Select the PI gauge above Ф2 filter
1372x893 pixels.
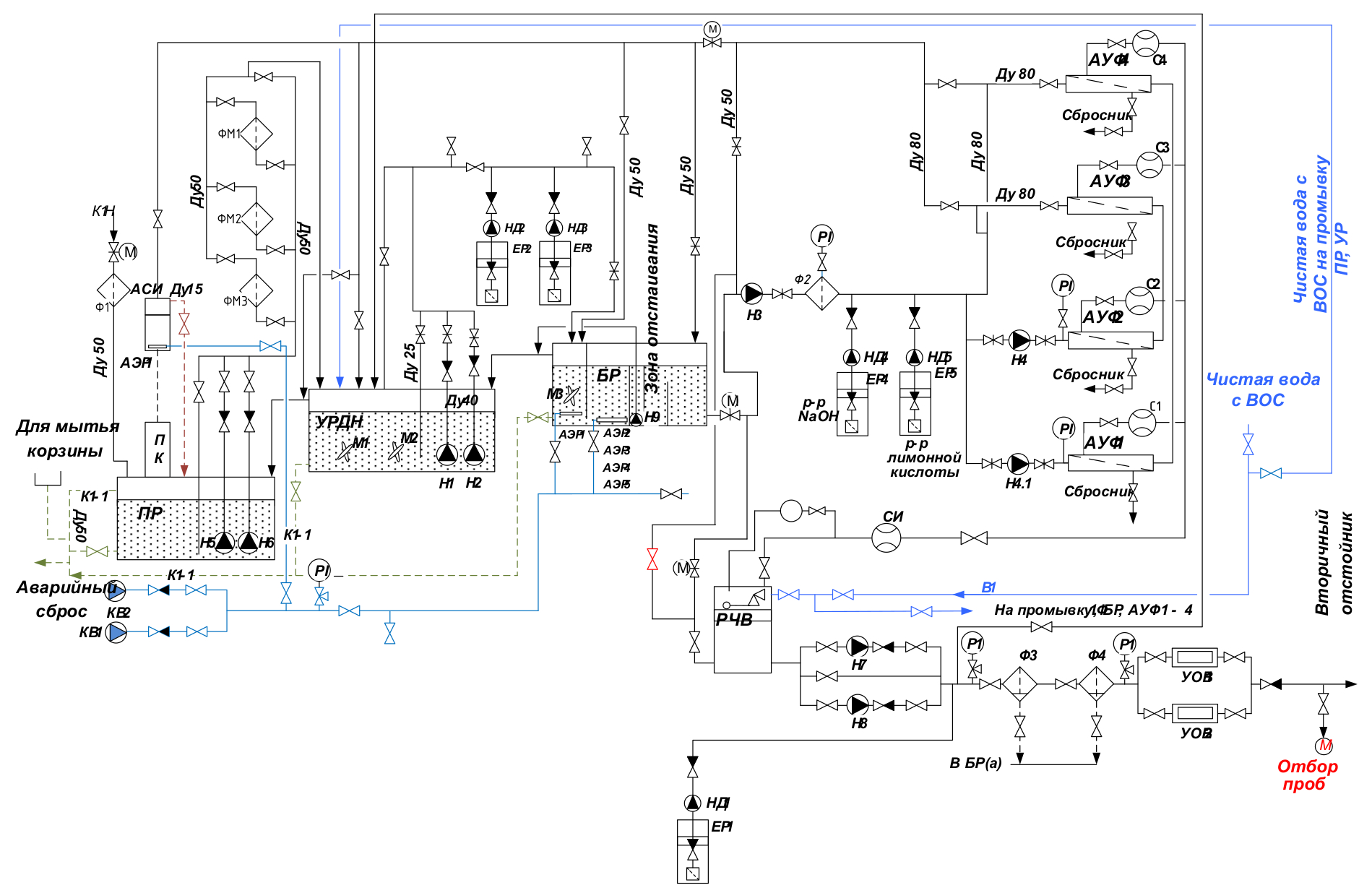(822, 236)
